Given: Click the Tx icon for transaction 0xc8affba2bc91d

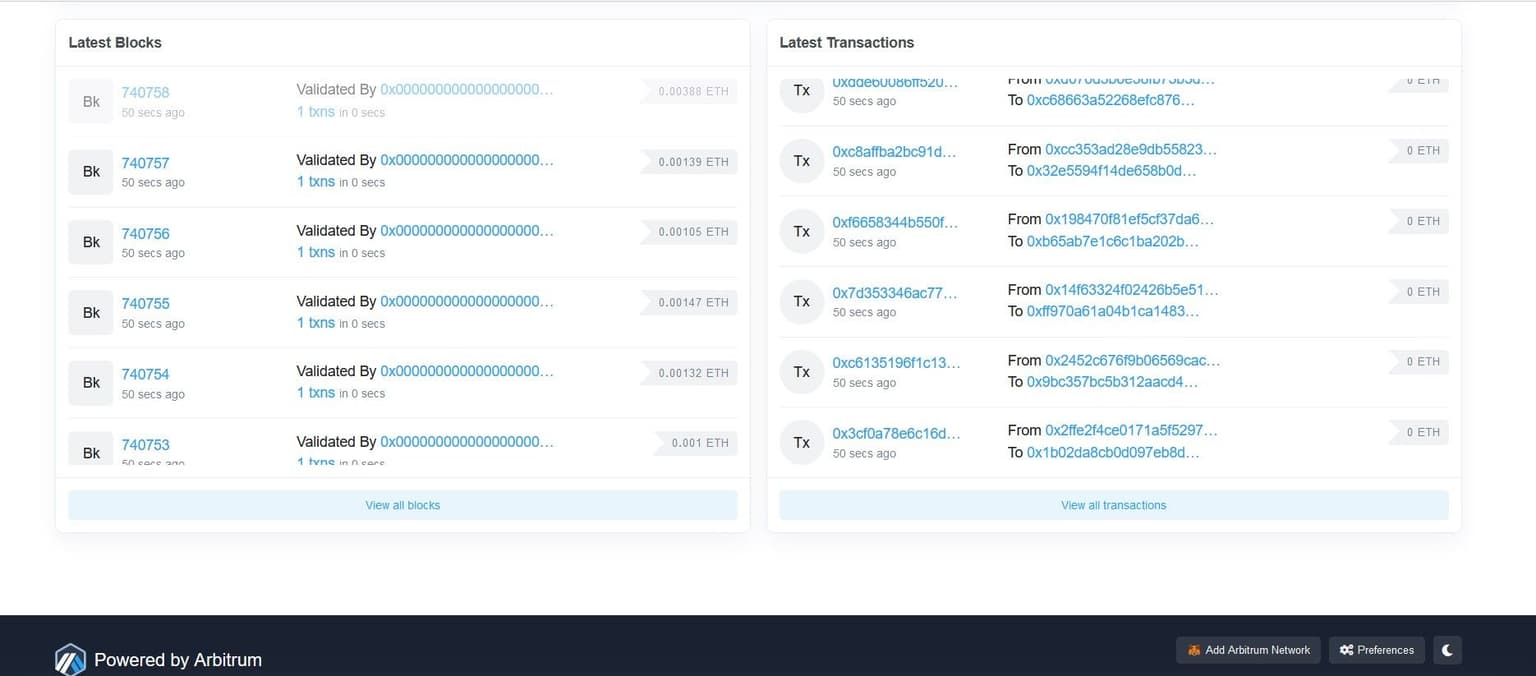Looking at the screenshot, I should coord(801,161).
